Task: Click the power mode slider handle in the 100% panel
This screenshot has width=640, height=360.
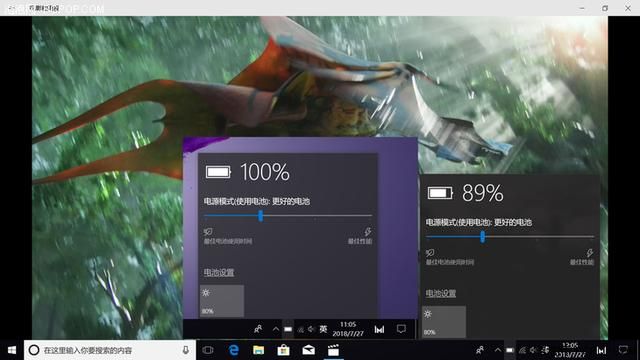Action: coord(260,216)
